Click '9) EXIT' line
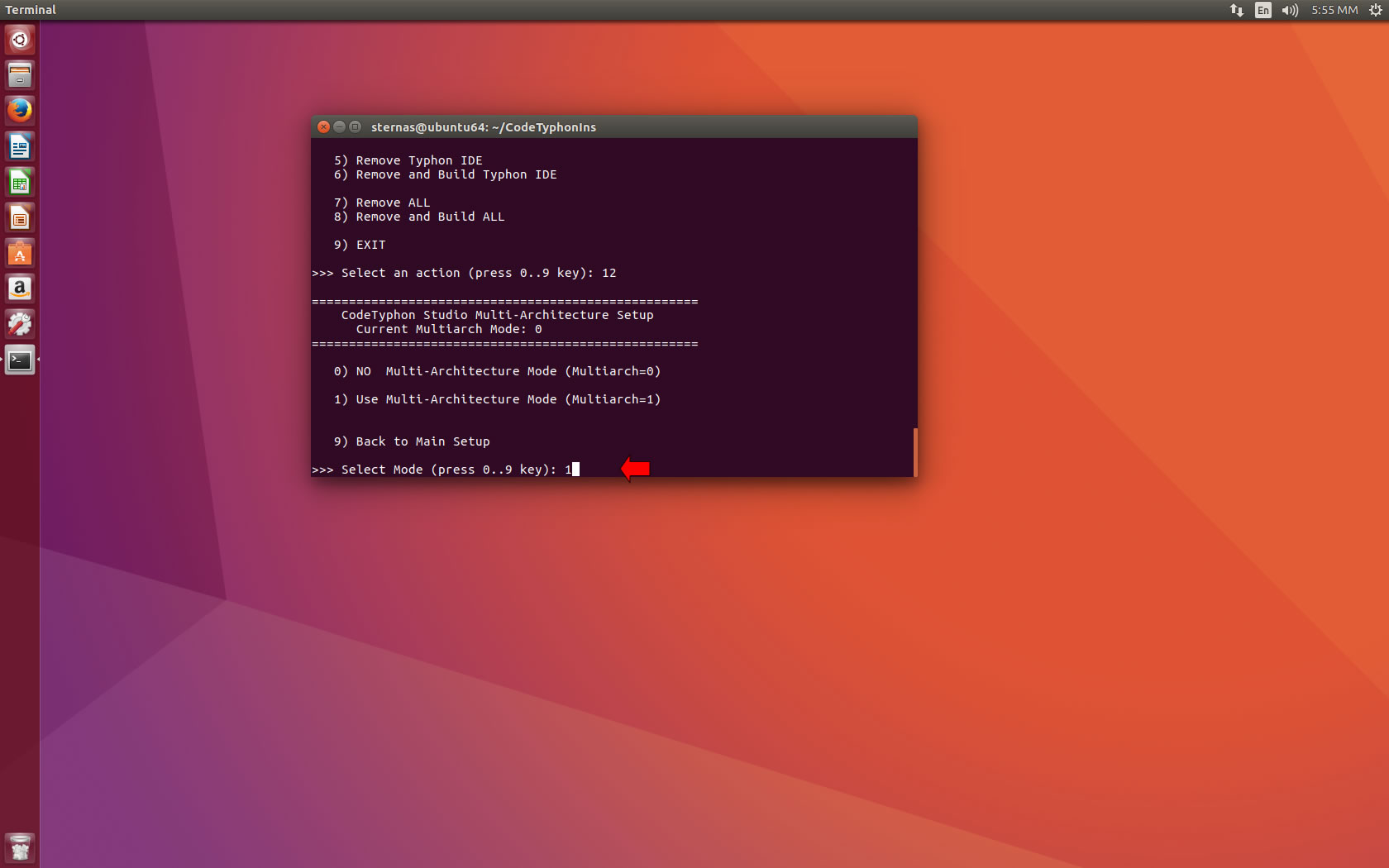 (360, 245)
